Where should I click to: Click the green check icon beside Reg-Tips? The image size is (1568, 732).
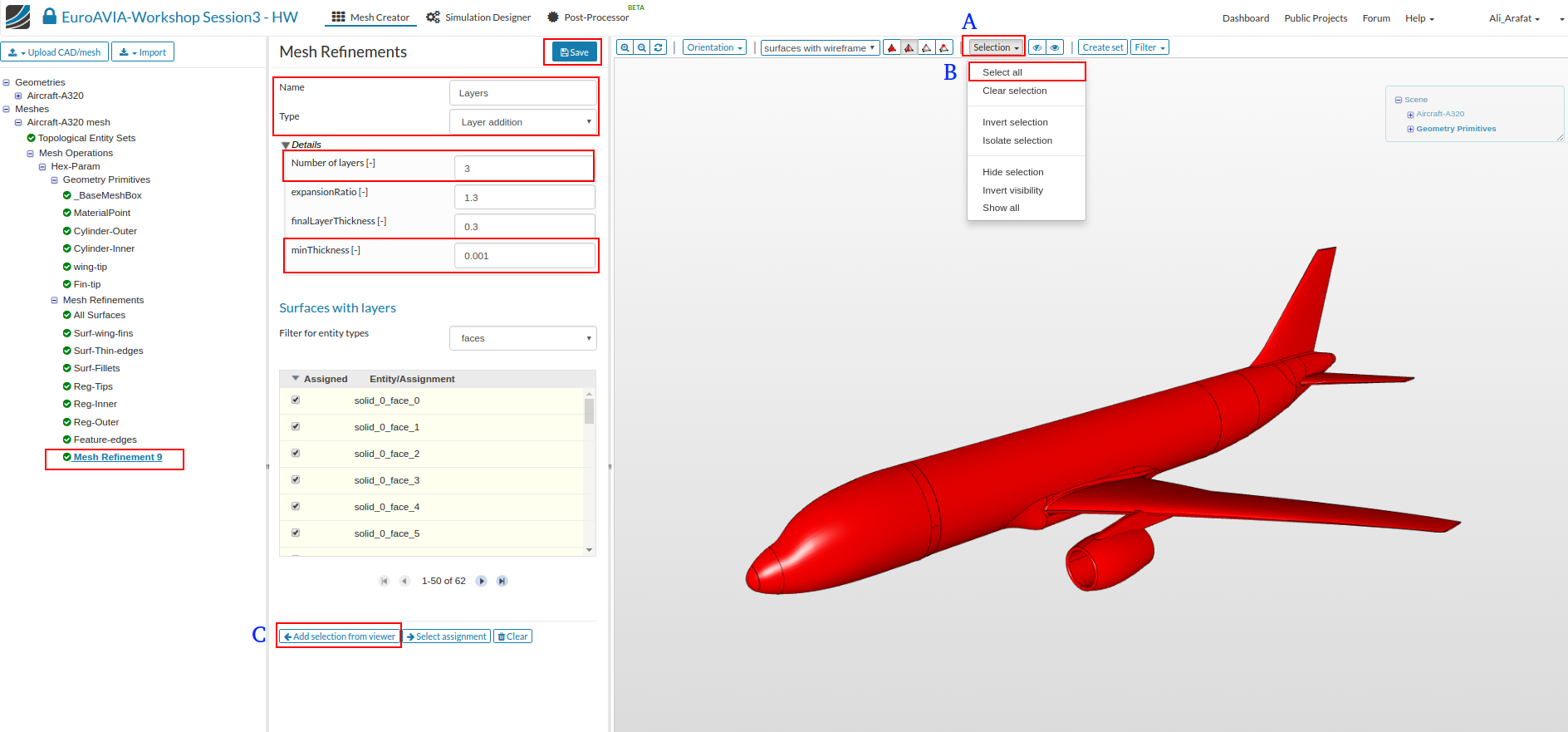(x=66, y=386)
